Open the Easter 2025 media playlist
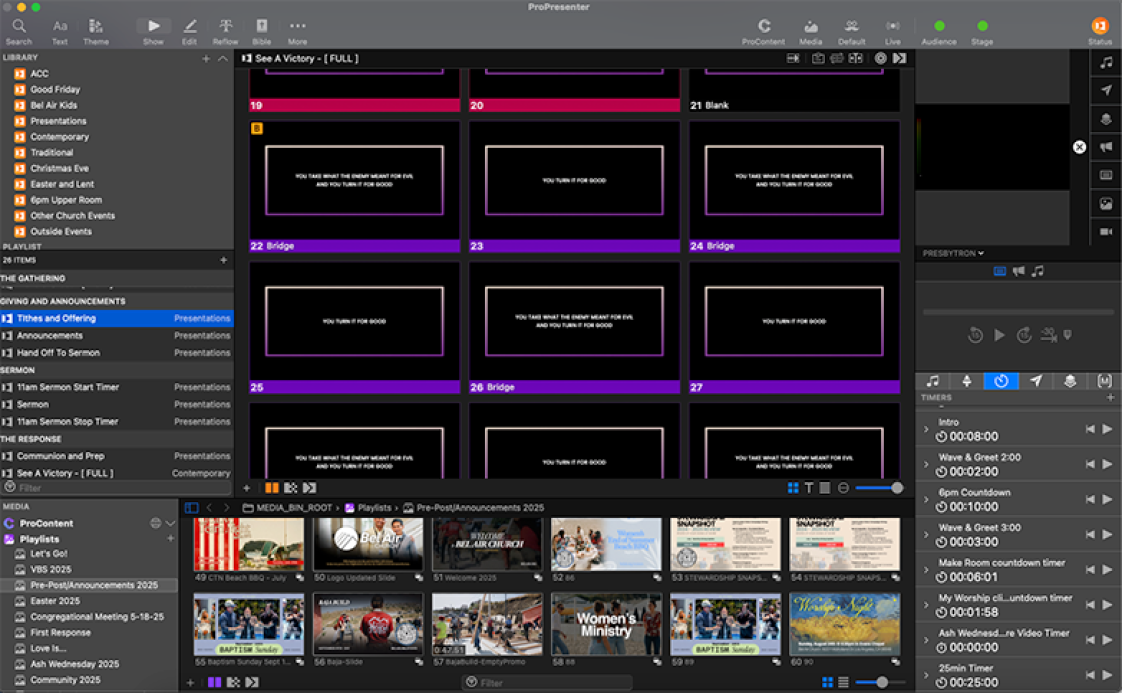The height and width of the screenshot is (693, 1122). 55,601
